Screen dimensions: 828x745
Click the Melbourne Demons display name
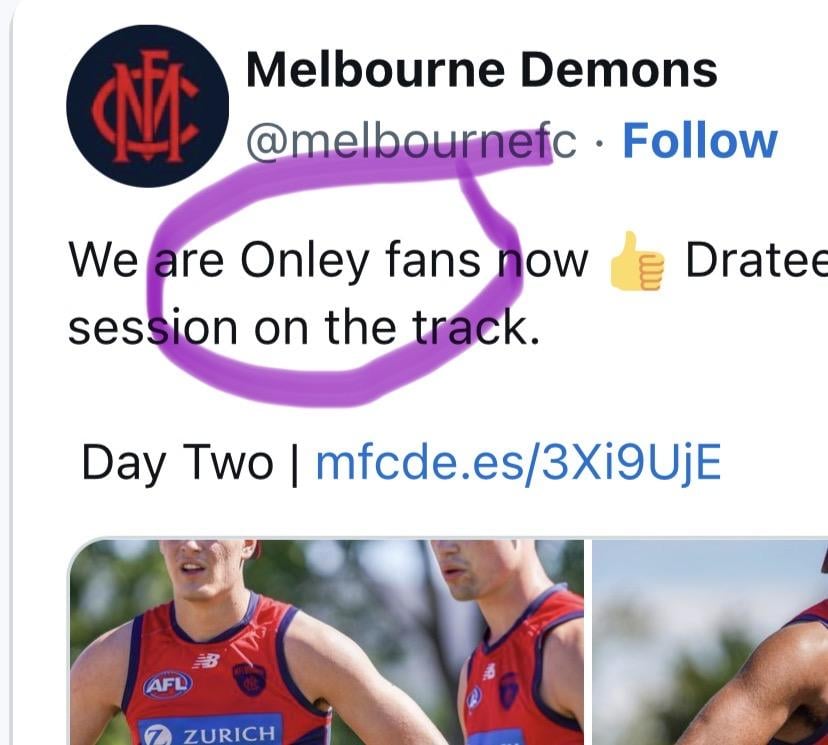pos(482,70)
